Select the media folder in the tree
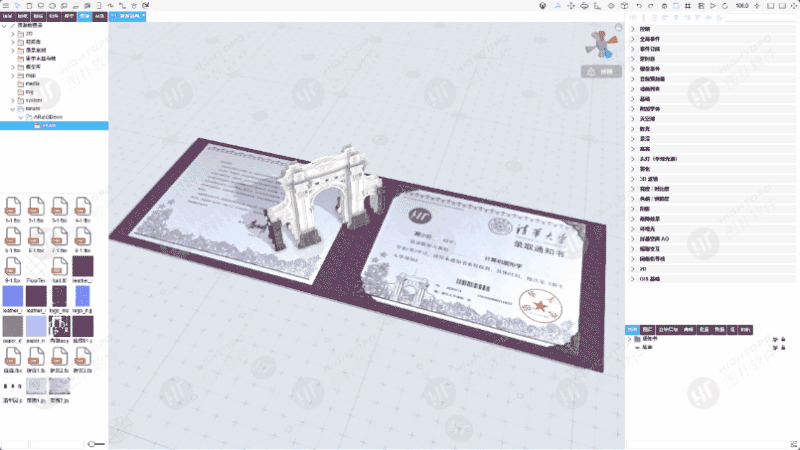This screenshot has height=450, width=800. pos(32,84)
